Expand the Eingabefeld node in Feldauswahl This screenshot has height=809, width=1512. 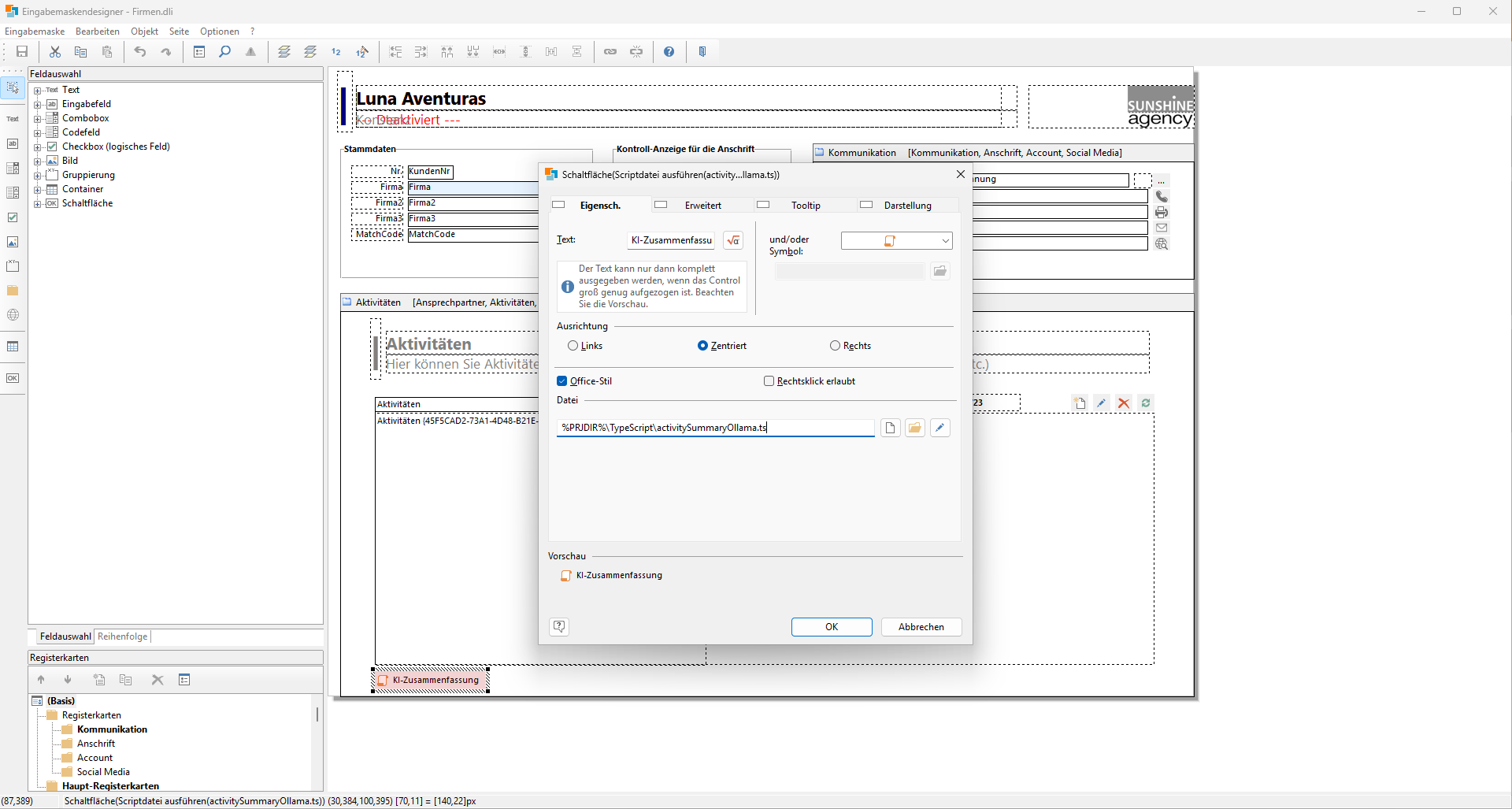pyautogui.click(x=37, y=104)
